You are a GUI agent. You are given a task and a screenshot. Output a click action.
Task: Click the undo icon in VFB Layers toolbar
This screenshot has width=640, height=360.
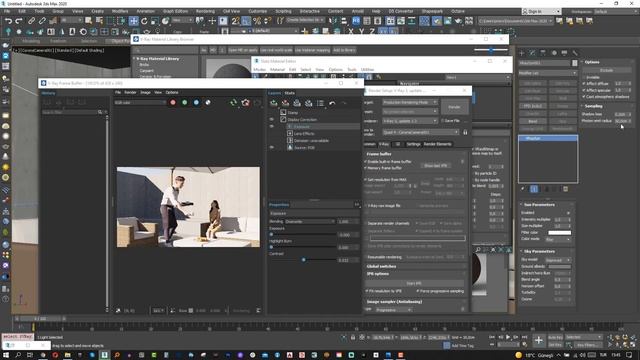(x=332, y=103)
